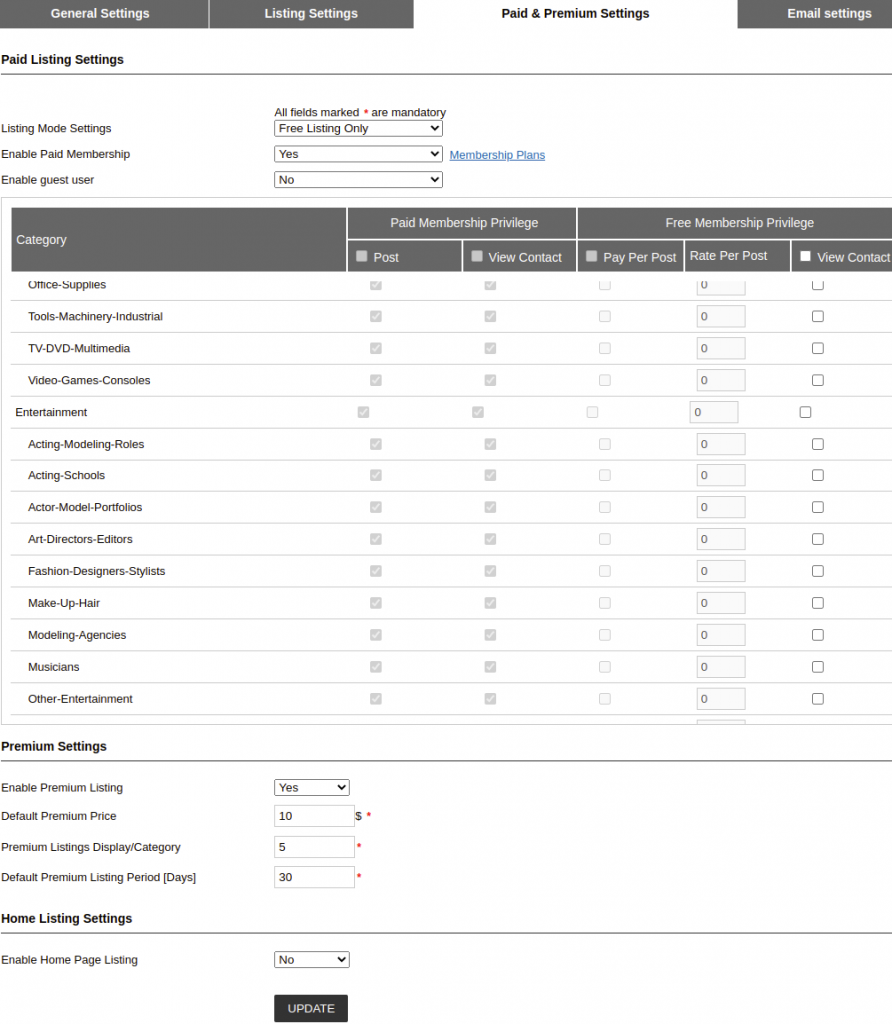Click the Paid Listing Settings heading
Screen dimensions: 892x1024
pos(62,59)
